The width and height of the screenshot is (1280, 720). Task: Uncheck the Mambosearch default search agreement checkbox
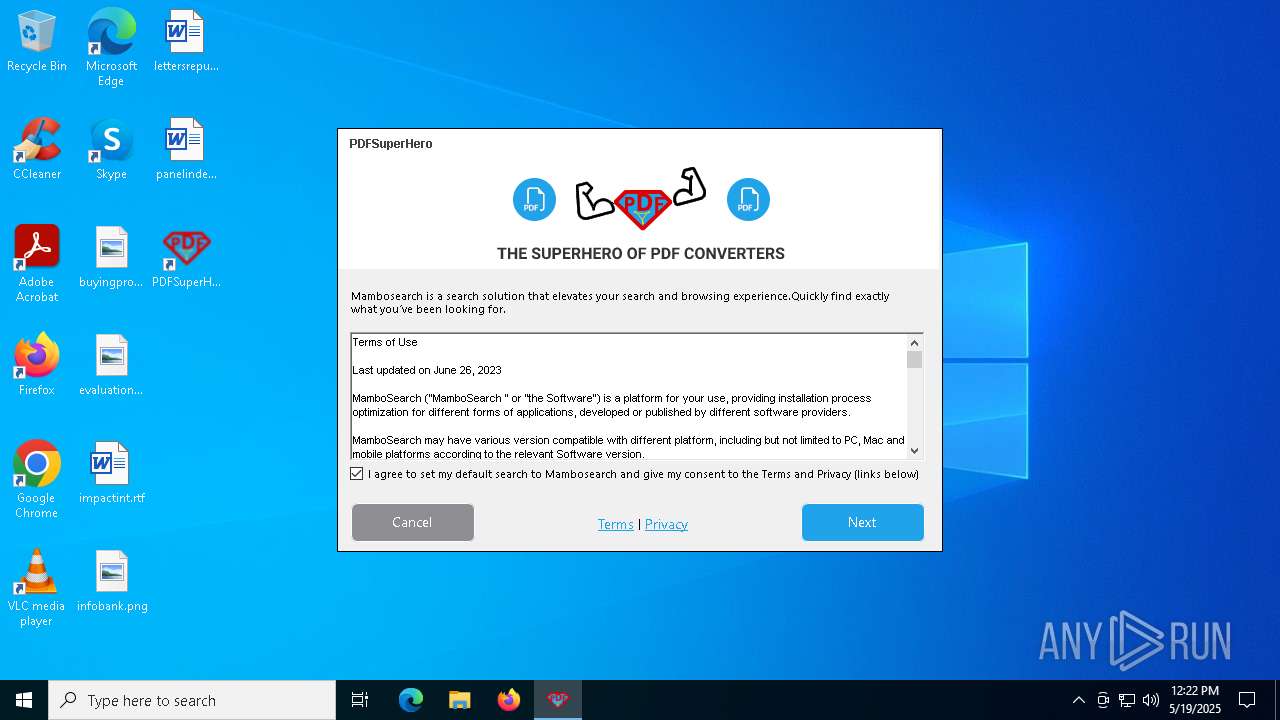tap(357, 474)
